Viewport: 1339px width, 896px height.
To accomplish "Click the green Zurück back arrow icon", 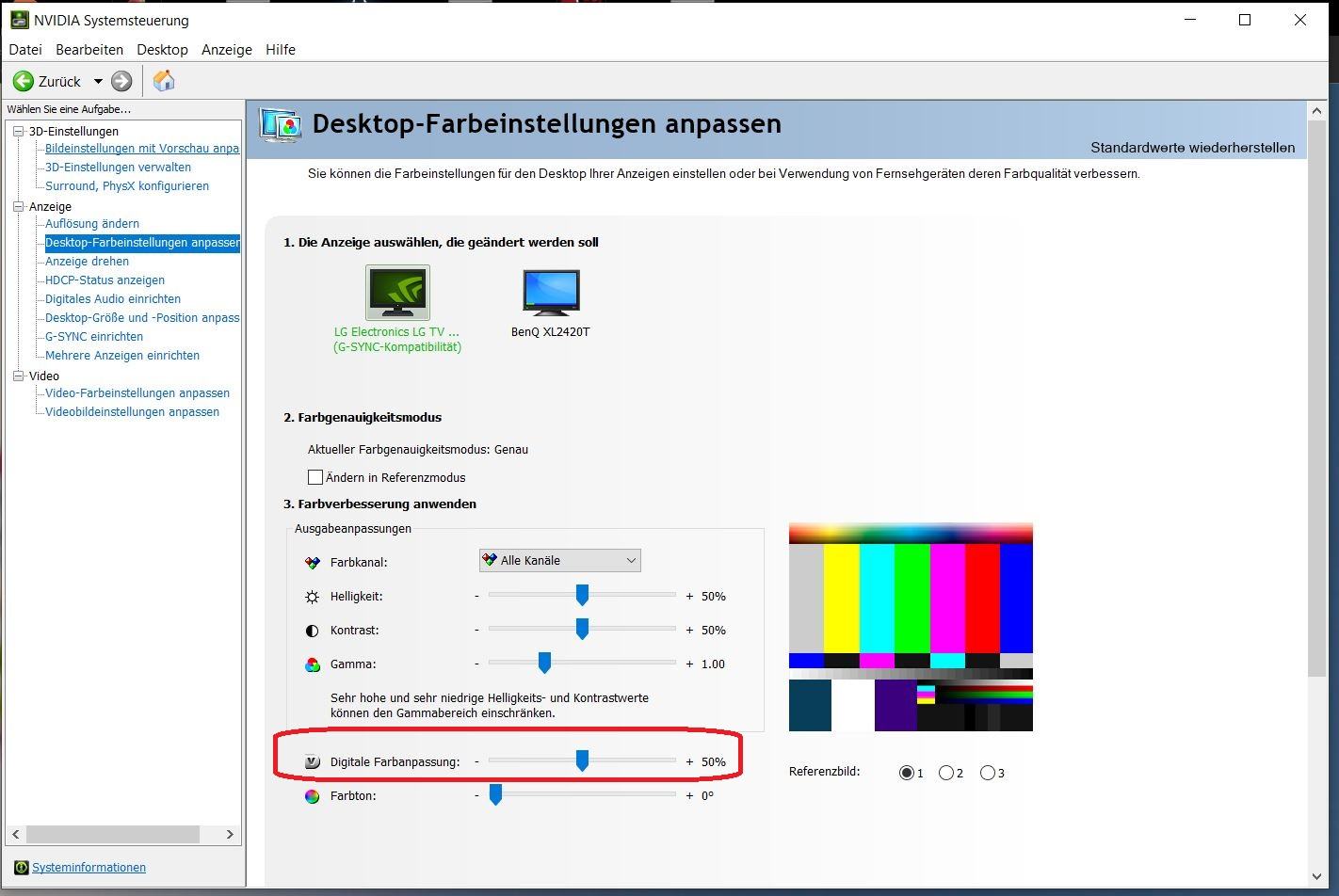I will pos(23,81).
